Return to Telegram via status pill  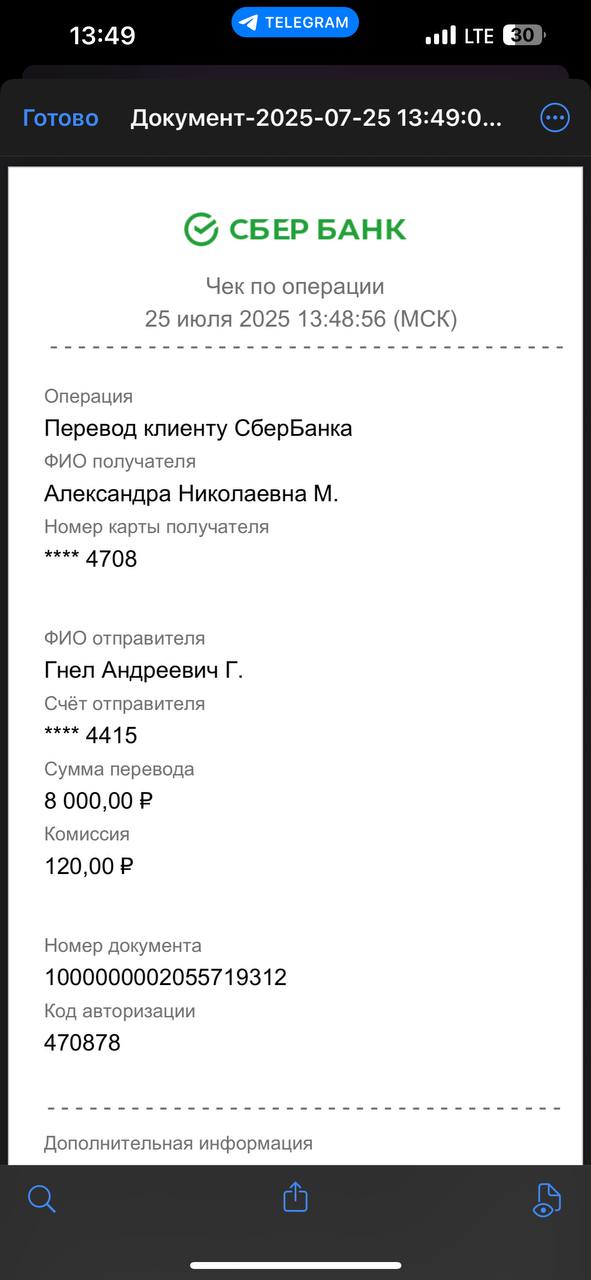tap(295, 22)
